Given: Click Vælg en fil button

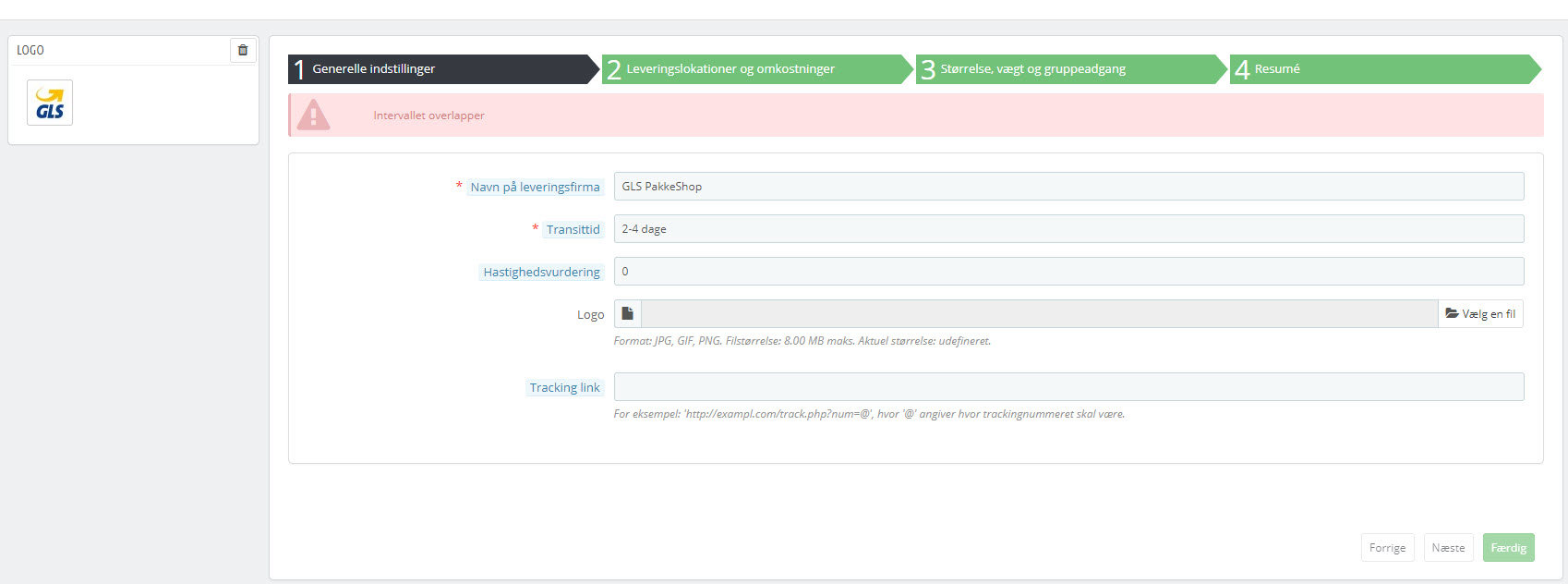Looking at the screenshot, I should click(1480, 314).
